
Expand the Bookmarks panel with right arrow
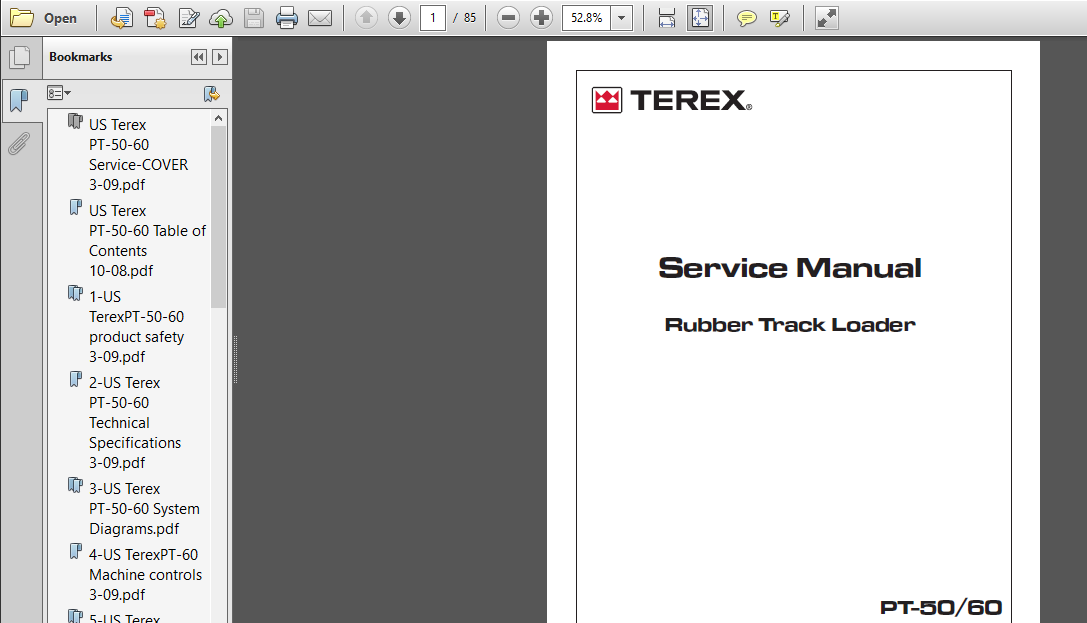(x=220, y=57)
